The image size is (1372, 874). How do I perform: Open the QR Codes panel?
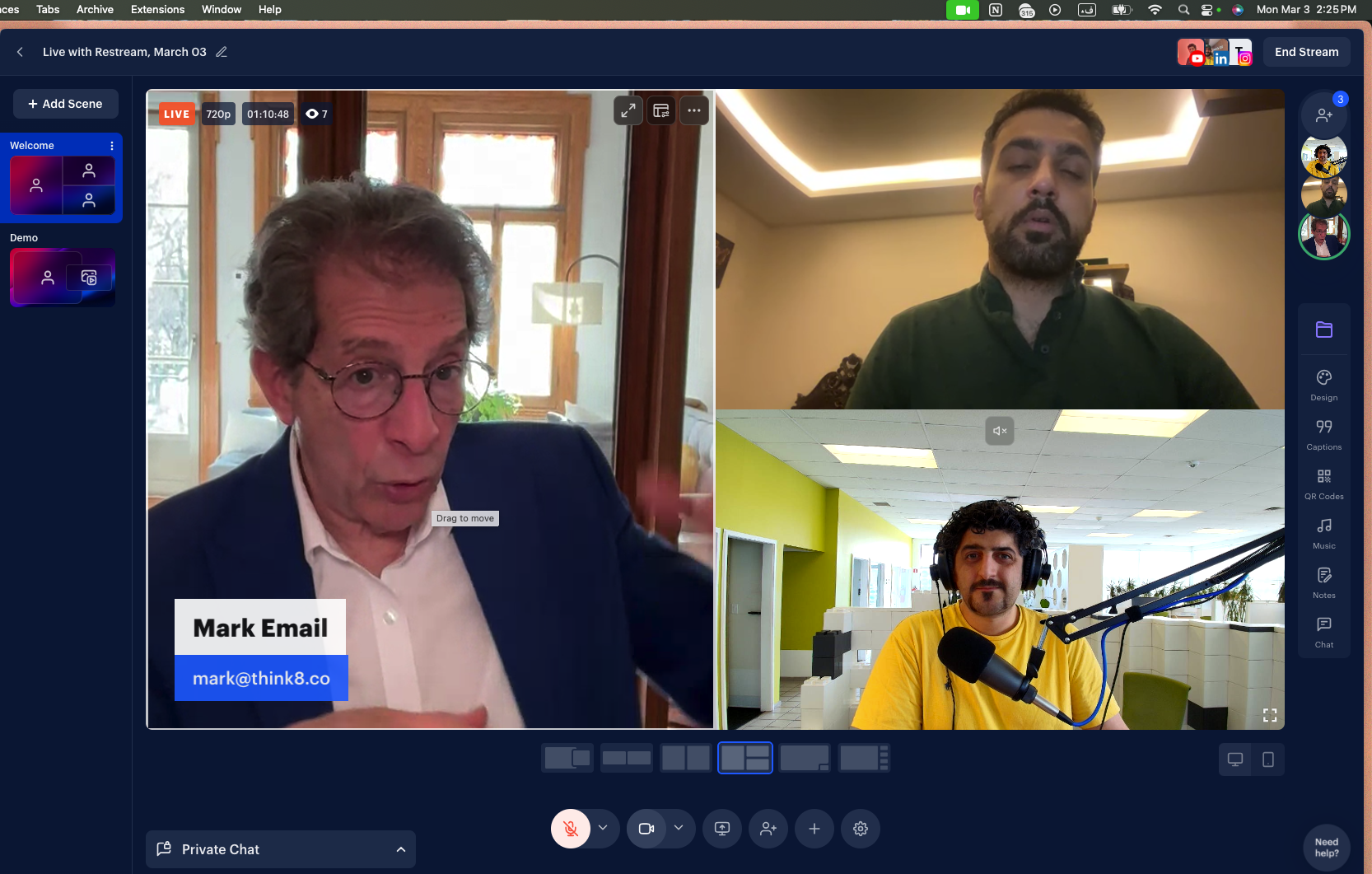[x=1324, y=484]
